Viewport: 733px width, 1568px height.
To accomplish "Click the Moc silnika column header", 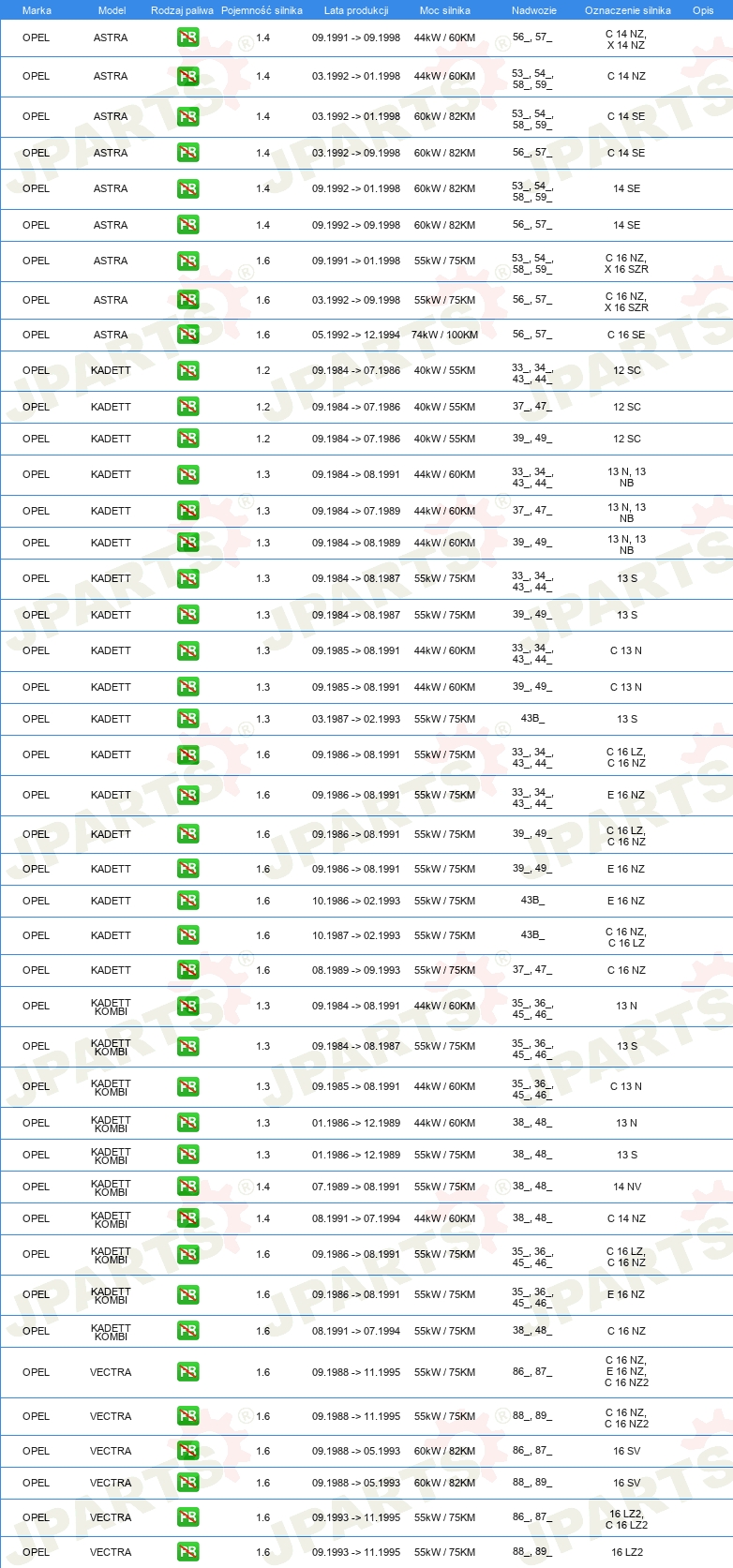I will 445,10.
